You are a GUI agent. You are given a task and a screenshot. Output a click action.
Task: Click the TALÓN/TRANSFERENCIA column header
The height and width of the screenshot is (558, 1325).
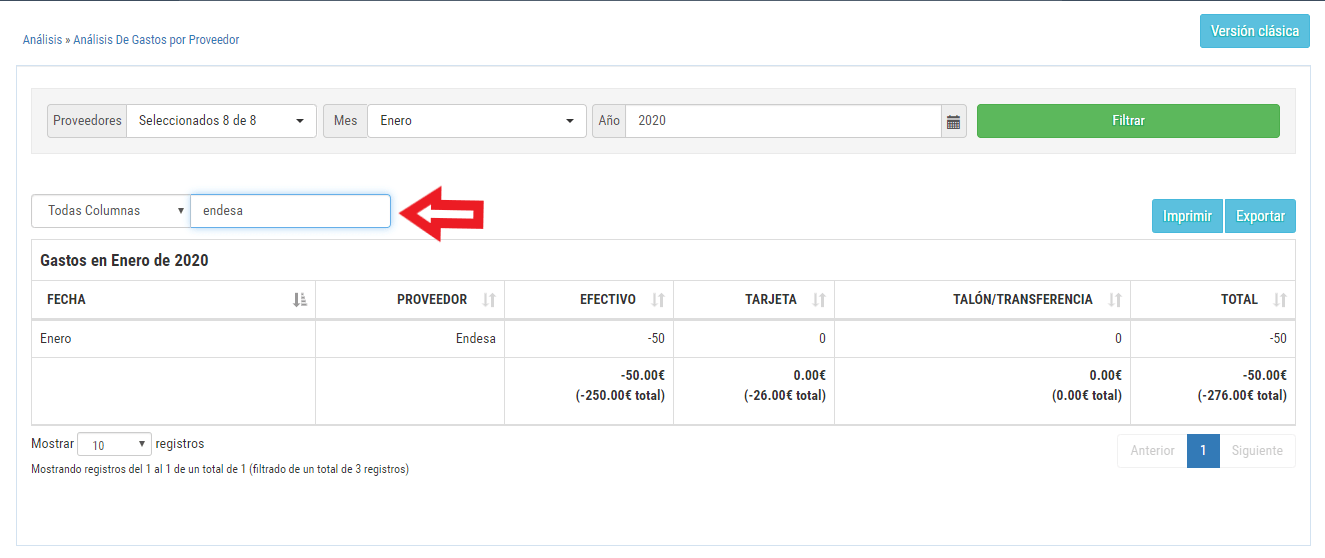983,300
